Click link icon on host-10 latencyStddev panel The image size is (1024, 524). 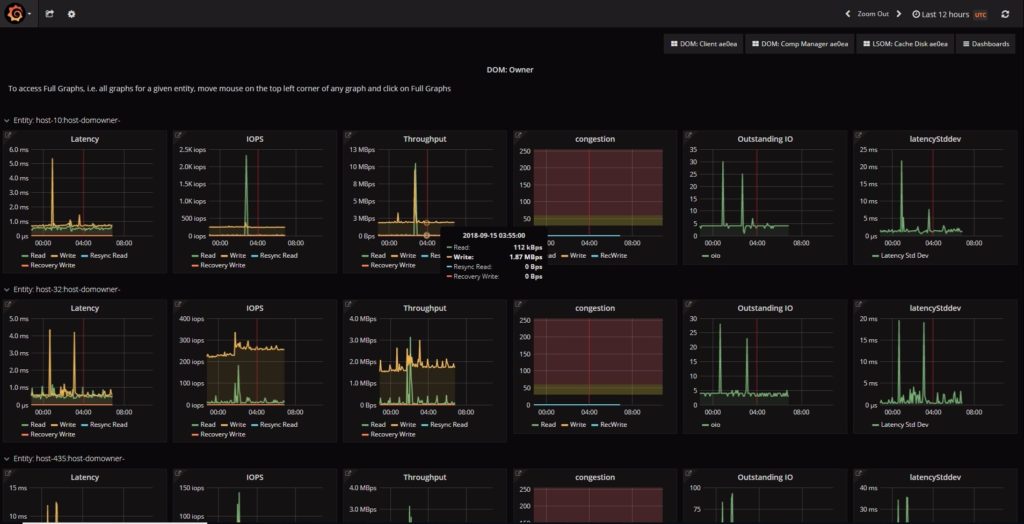(859, 135)
